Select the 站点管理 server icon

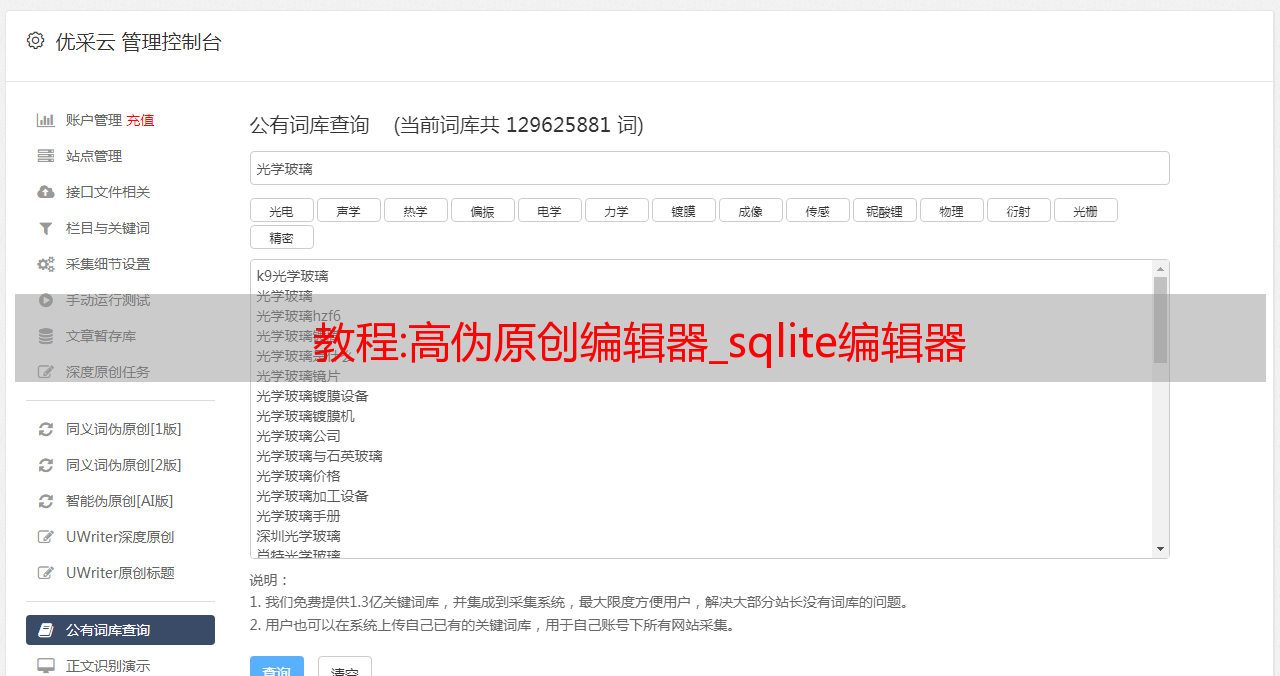click(46, 156)
